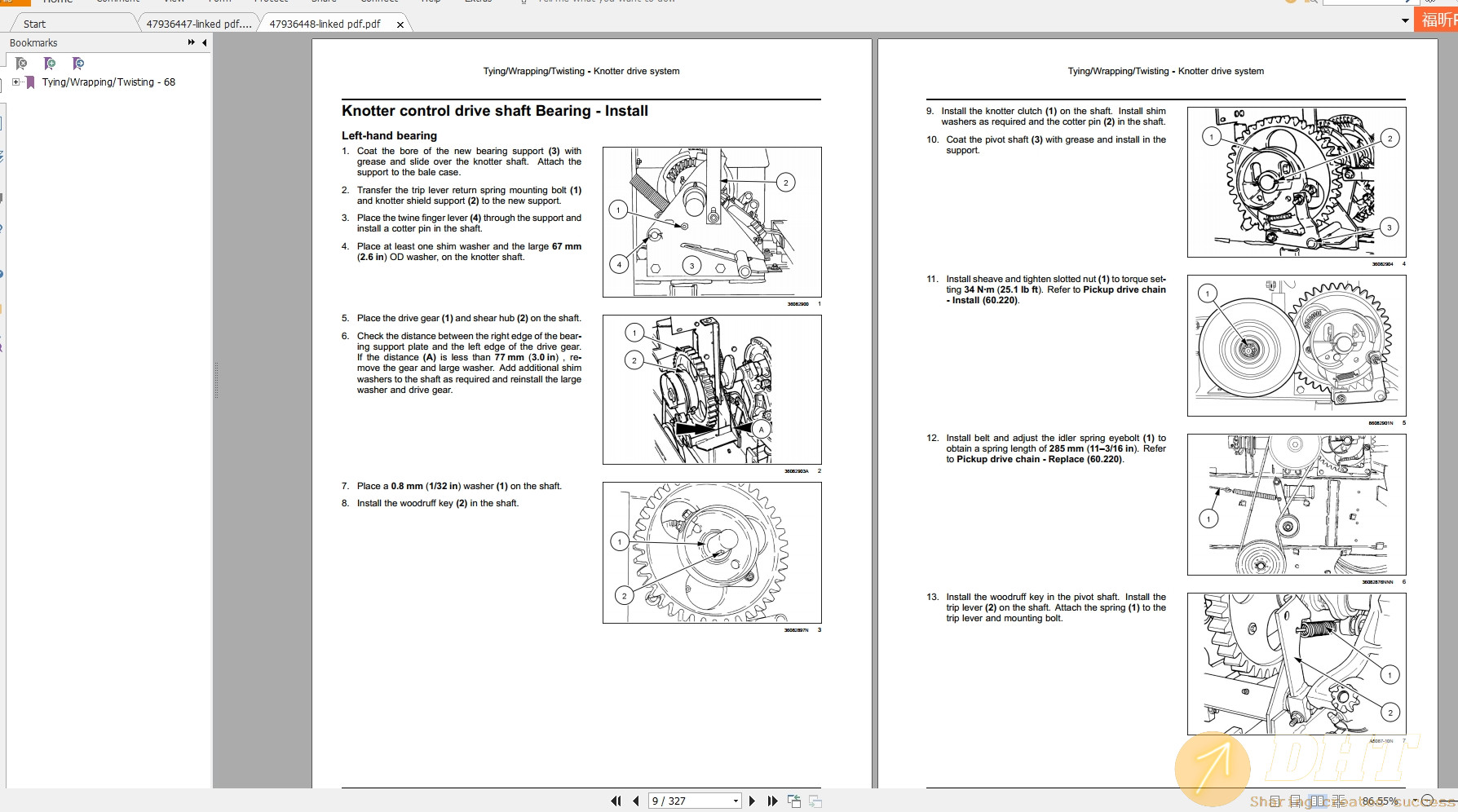
Task: Expand the Tying/Wrapping/Twisting bookmark node
Action: [x=16, y=82]
